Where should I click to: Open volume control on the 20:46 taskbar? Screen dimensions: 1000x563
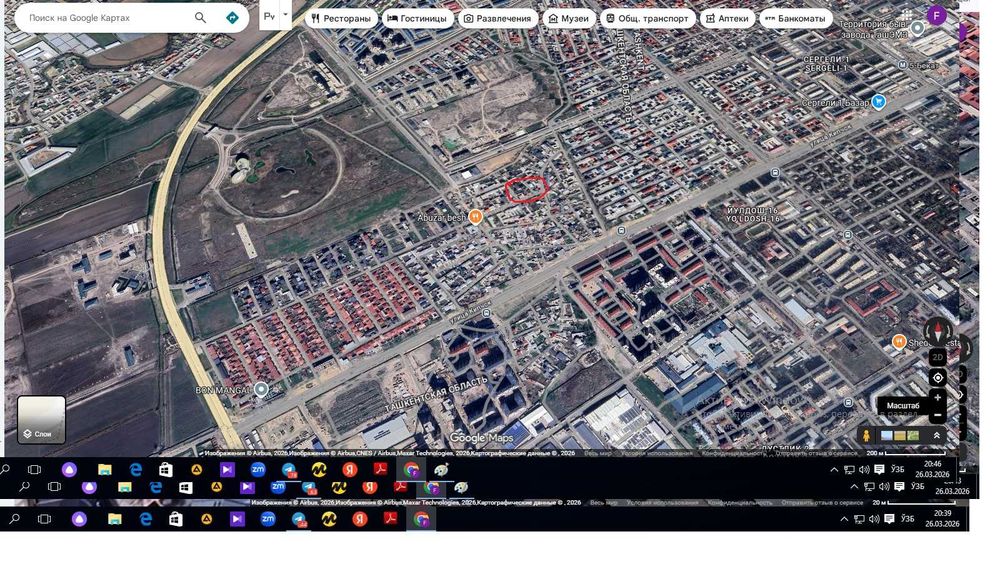(864, 470)
